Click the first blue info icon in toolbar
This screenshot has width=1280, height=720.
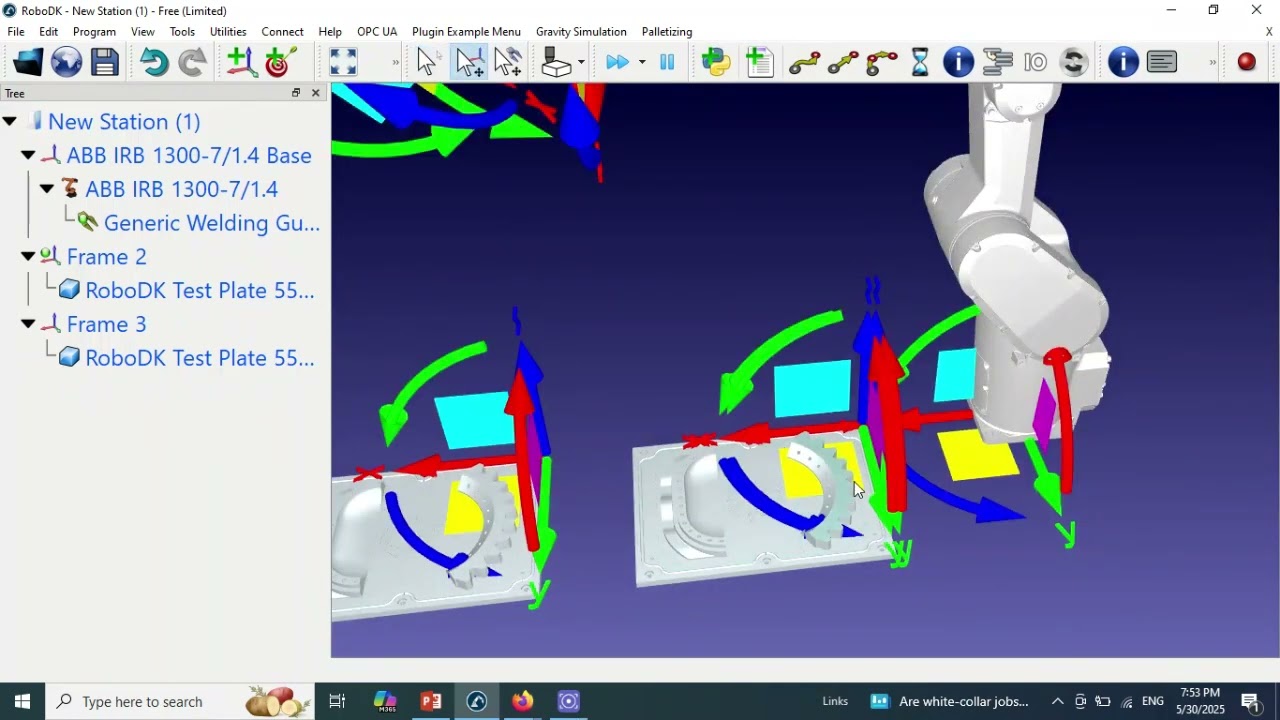958,63
